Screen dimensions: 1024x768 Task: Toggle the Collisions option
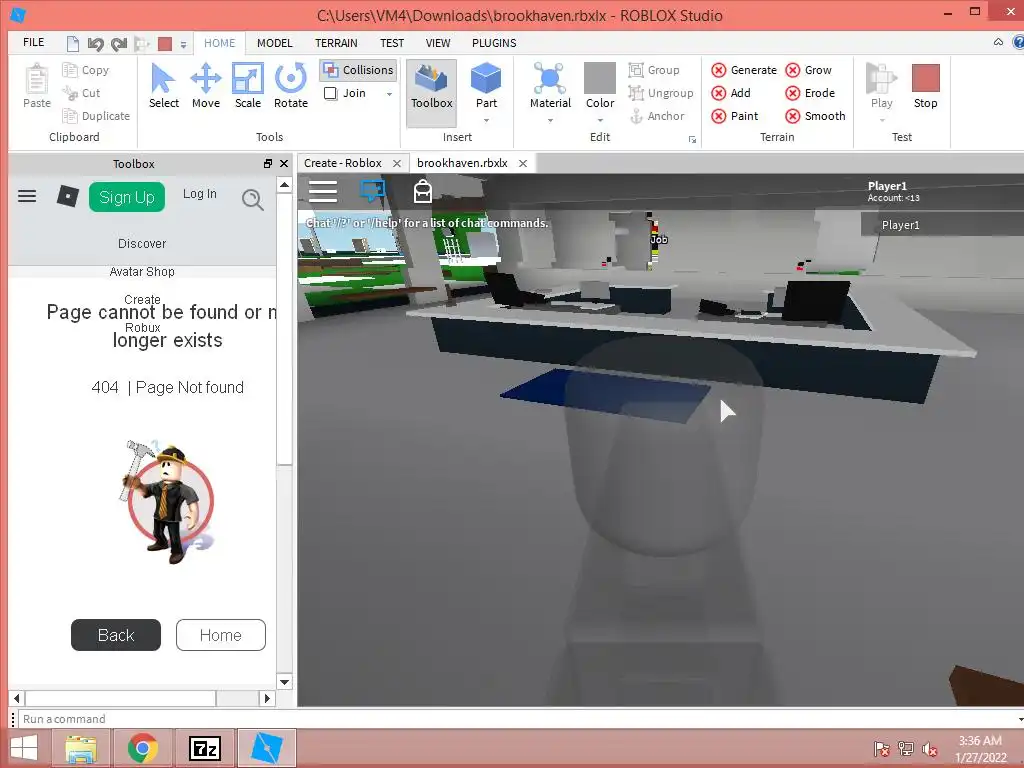point(358,70)
